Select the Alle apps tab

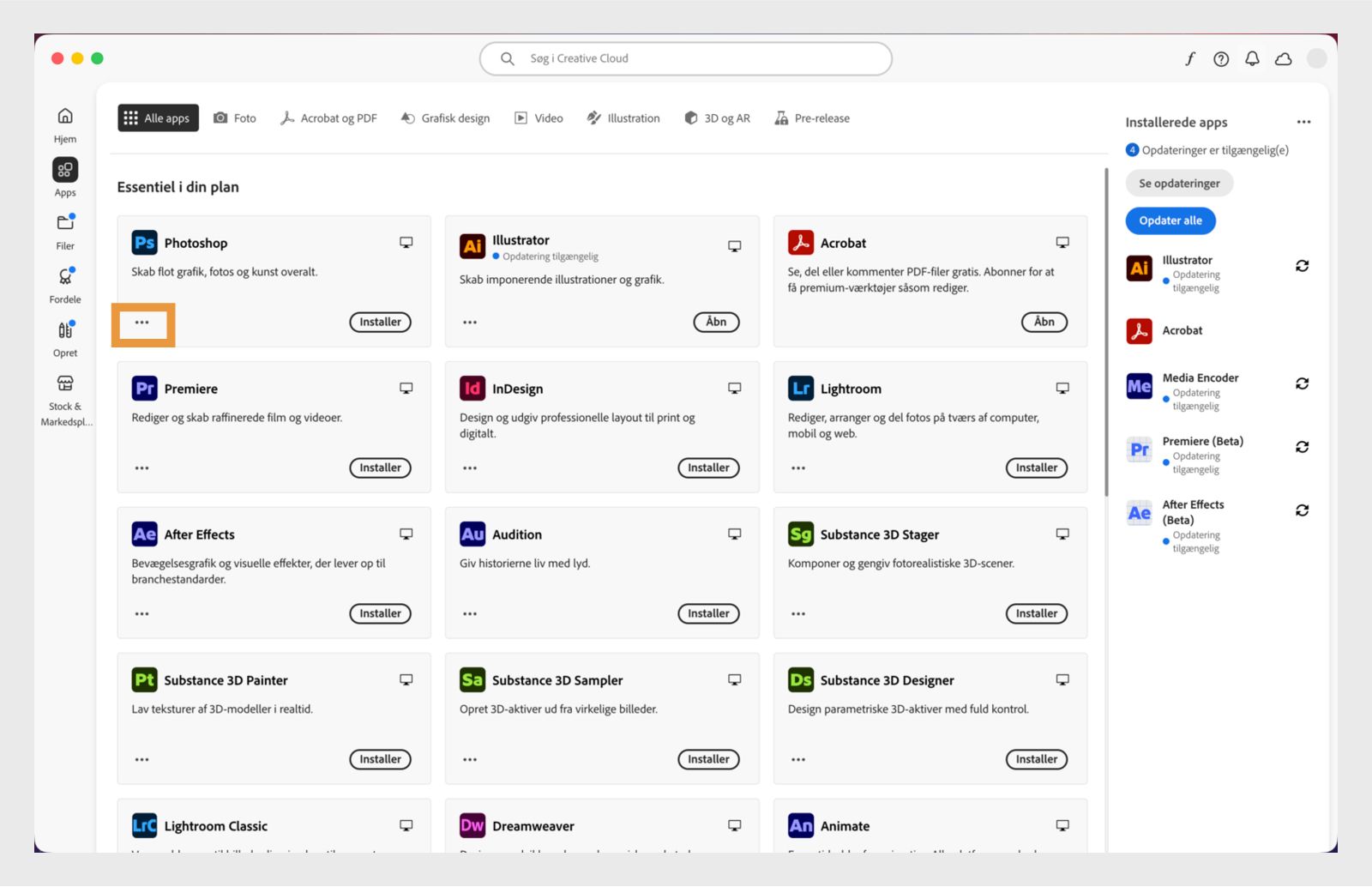(159, 118)
